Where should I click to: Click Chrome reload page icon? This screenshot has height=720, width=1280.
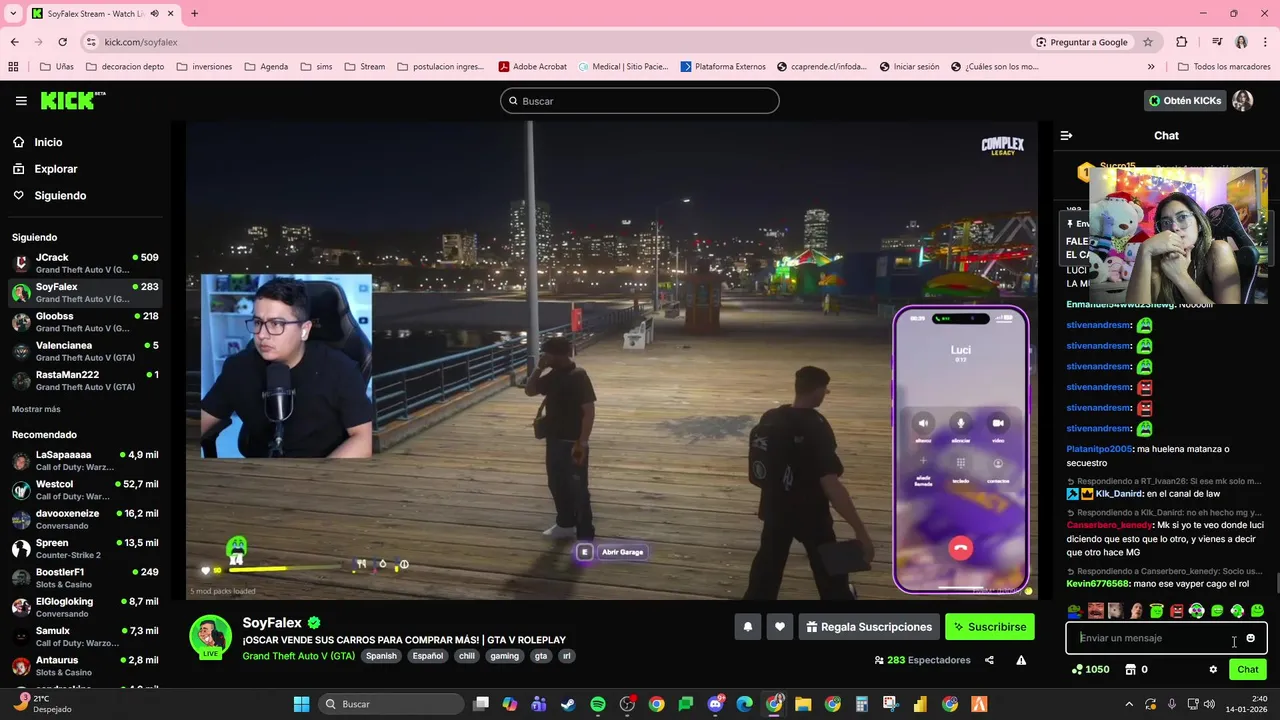pyautogui.click(x=63, y=42)
